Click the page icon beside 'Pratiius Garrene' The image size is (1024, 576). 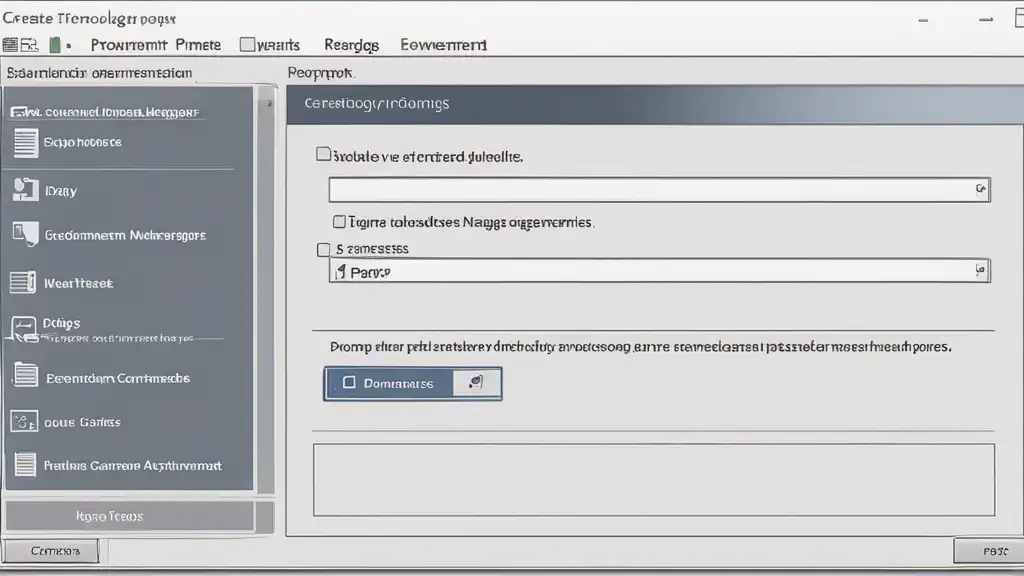click(x=25, y=464)
